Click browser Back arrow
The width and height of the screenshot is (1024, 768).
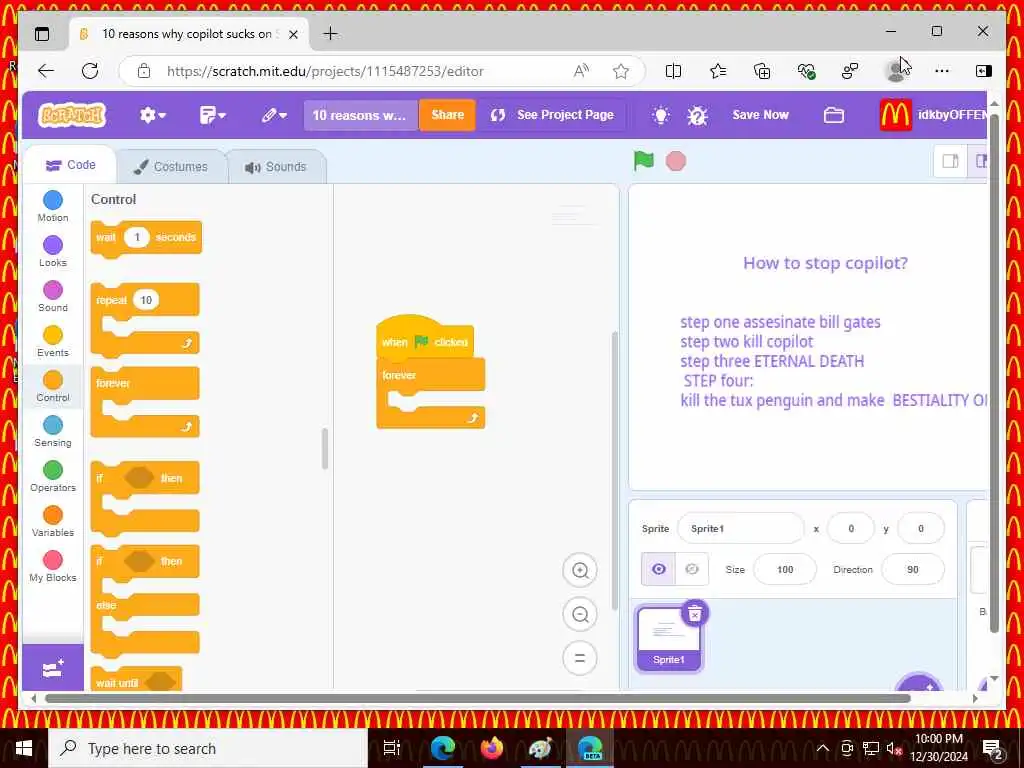click(46, 71)
